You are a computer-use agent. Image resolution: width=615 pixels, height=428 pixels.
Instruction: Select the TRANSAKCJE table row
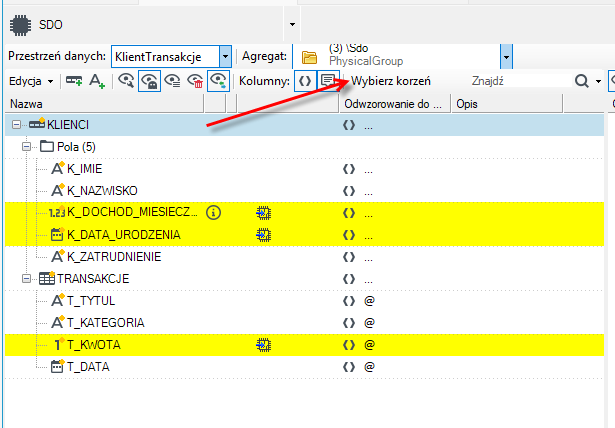(x=304, y=279)
